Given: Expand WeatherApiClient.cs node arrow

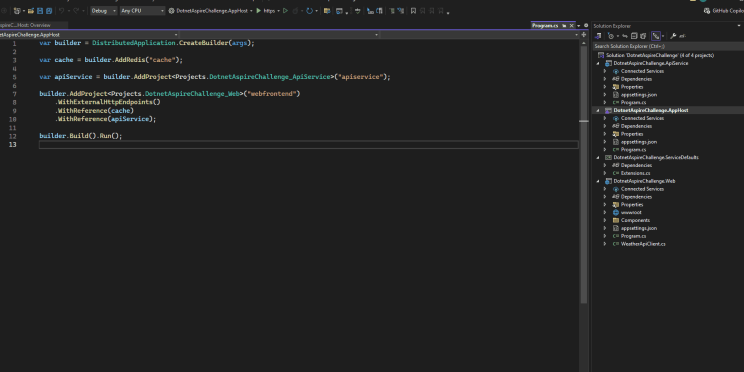Looking at the screenshot, I should pyautogui.click(x=605, y=244).
